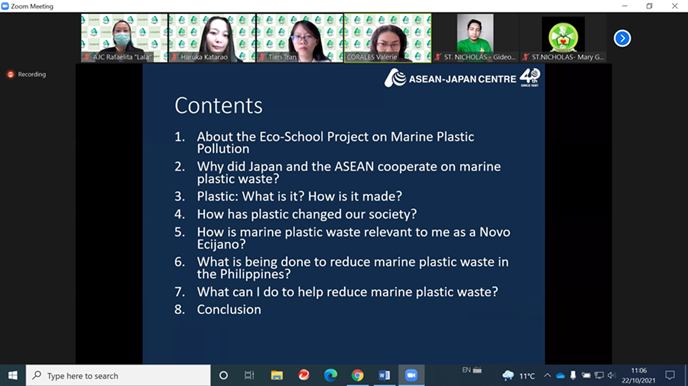
Task: Switch to Word in the taskbar
Action: coord(384,375)
